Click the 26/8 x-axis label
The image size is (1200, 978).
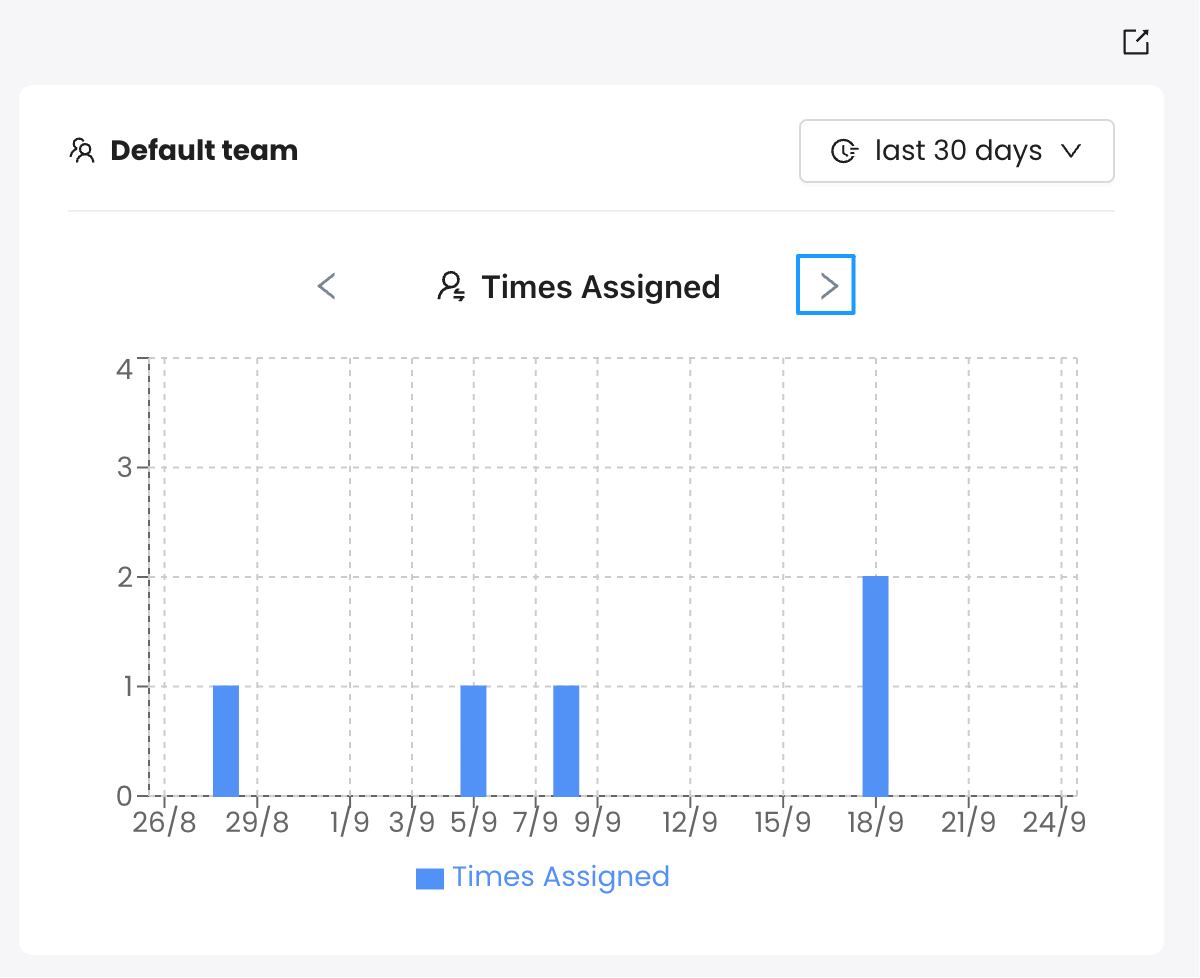pyautogui.click(x=165, y=823)
